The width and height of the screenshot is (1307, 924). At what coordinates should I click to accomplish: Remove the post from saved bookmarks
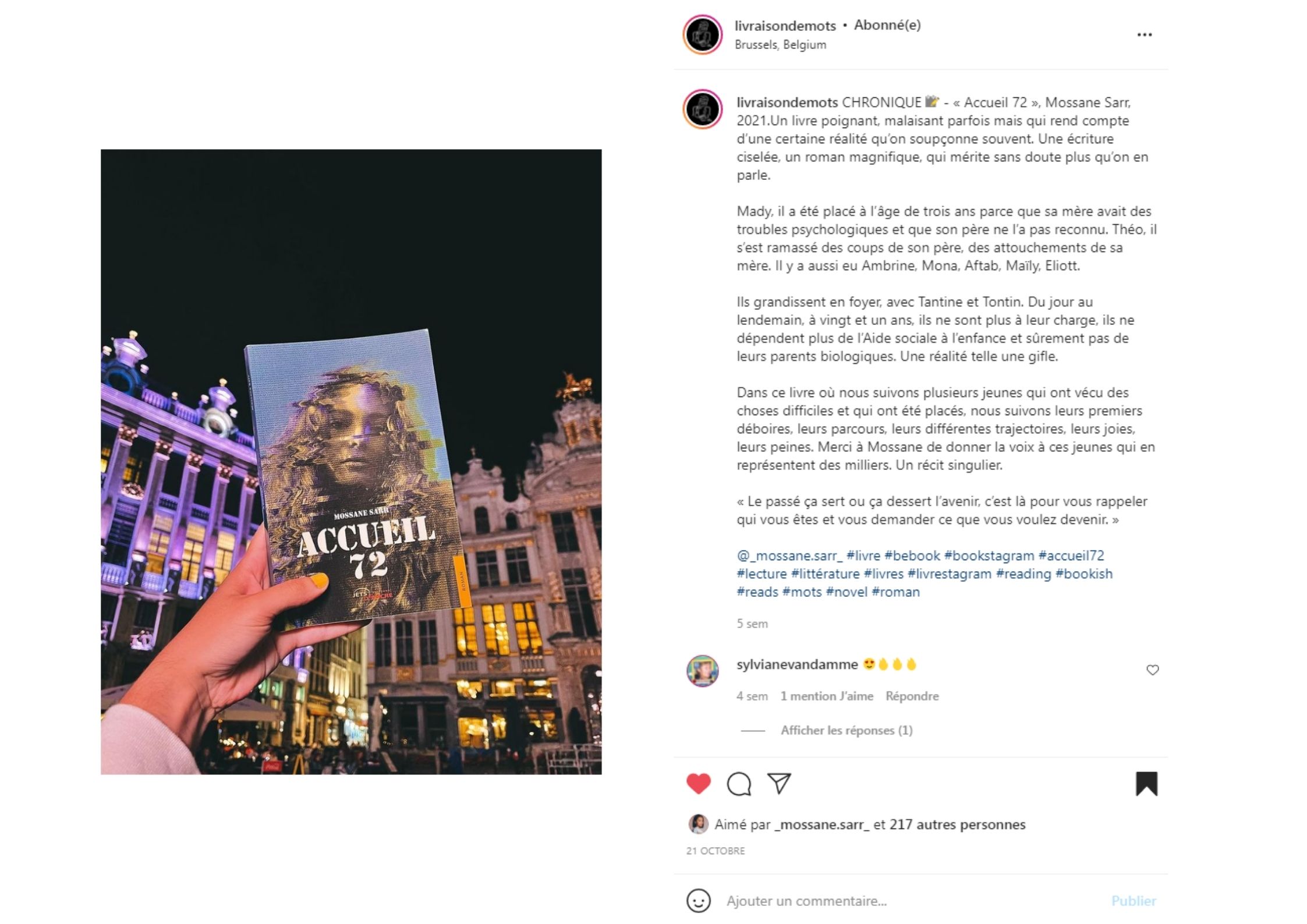1146,784
